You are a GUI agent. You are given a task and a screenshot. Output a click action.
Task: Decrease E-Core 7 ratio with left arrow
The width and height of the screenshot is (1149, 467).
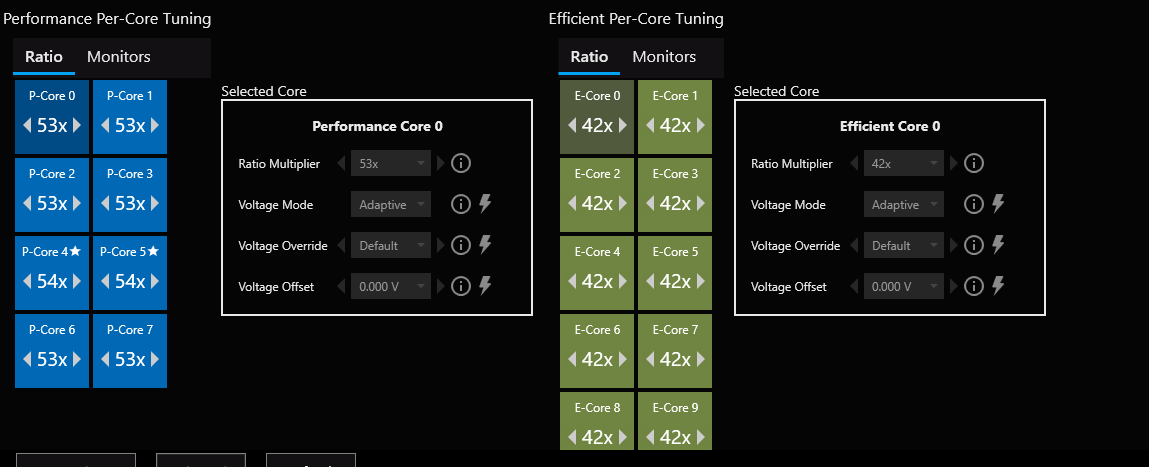(650, 359)
